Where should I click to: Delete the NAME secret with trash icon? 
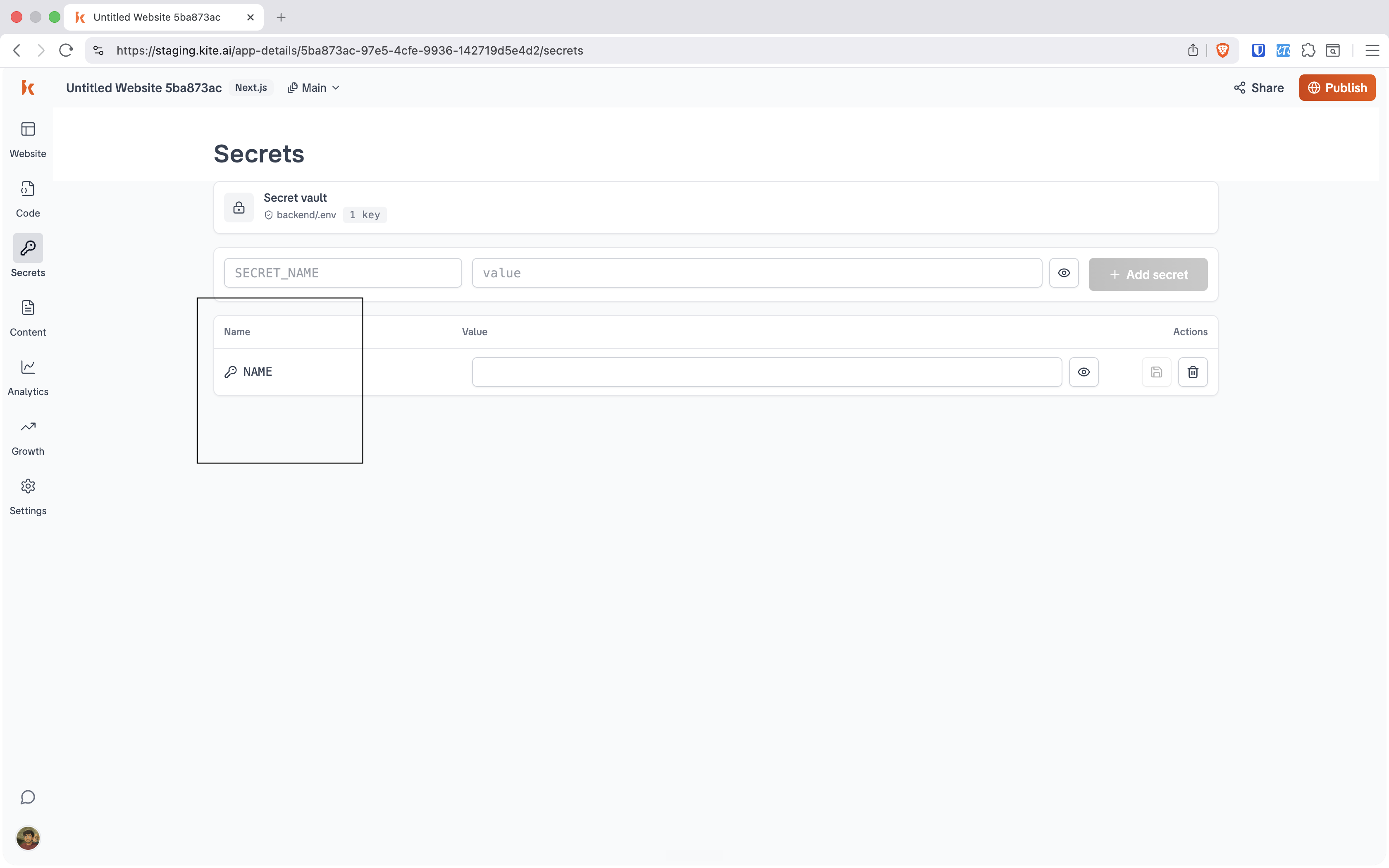(x=1193, y=372)
